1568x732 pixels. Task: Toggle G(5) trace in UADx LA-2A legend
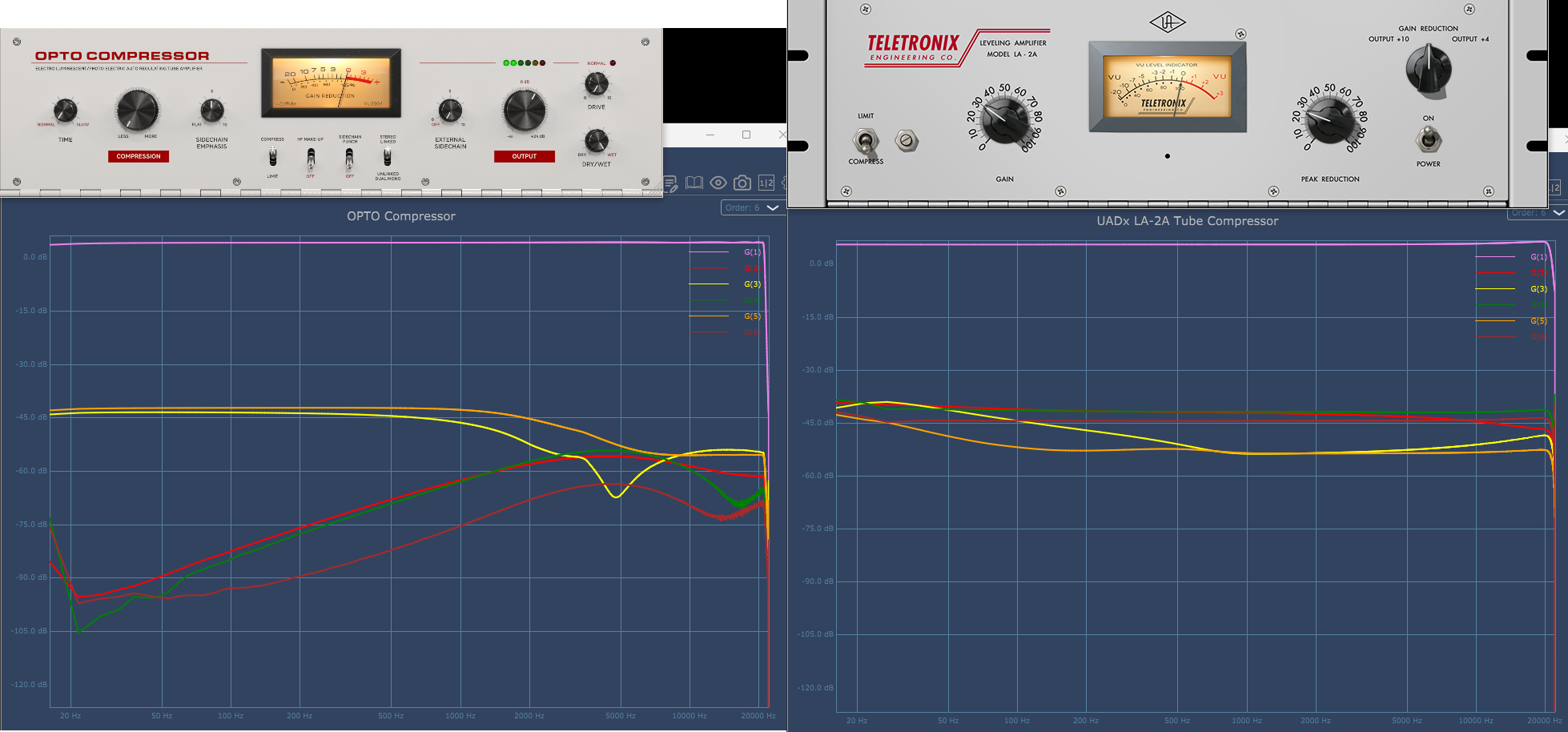pos(1538,321)
